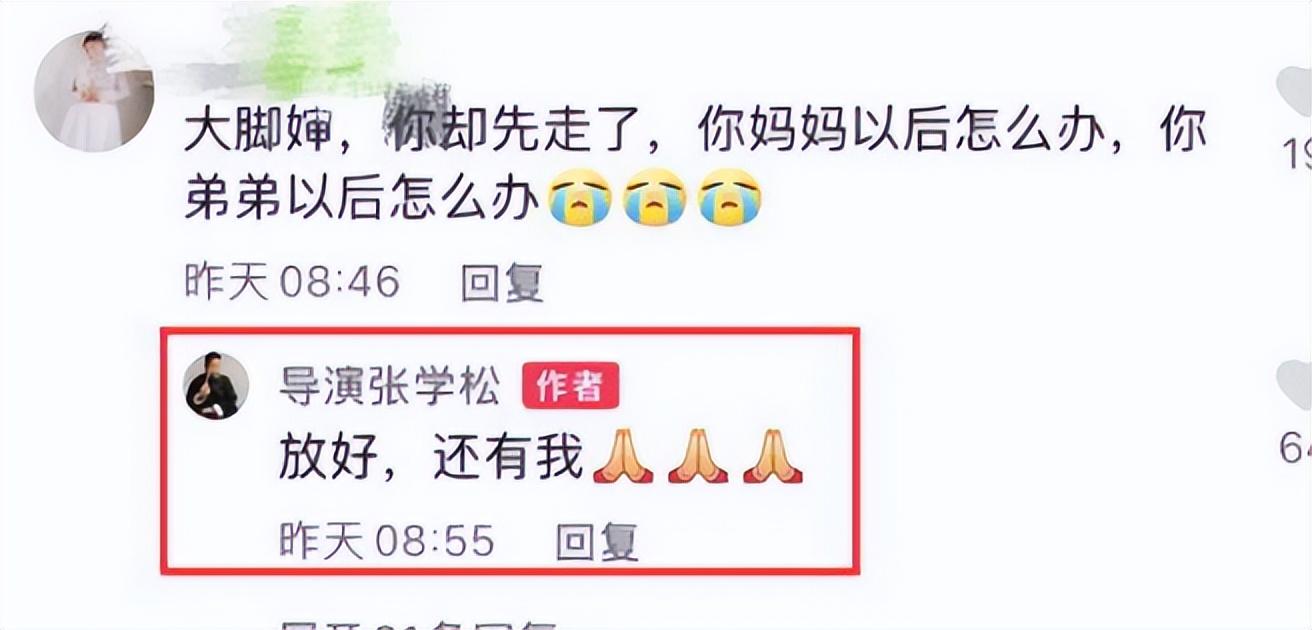Click the red 作者 badge
The height and width of the screenshot is (630, 1312).
pos(570,388)
